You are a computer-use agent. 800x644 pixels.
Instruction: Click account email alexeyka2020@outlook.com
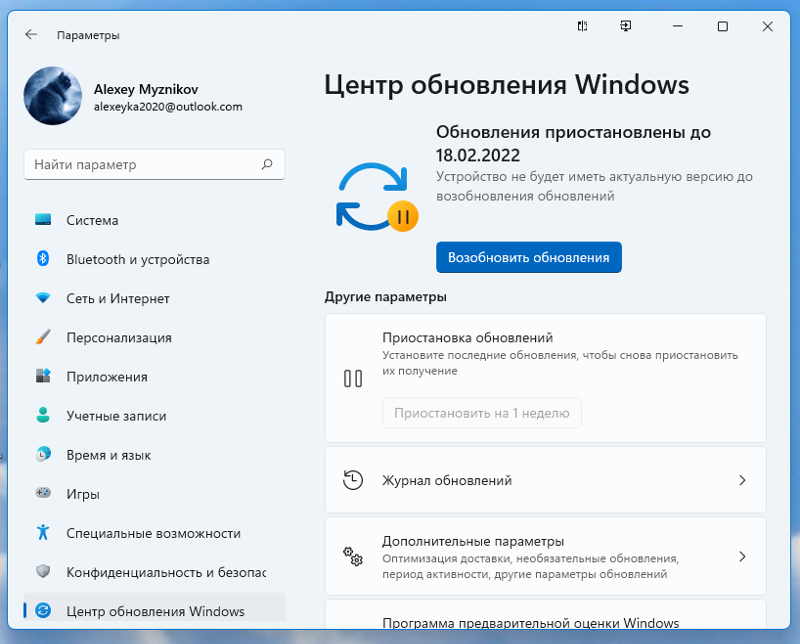[168, 107]
